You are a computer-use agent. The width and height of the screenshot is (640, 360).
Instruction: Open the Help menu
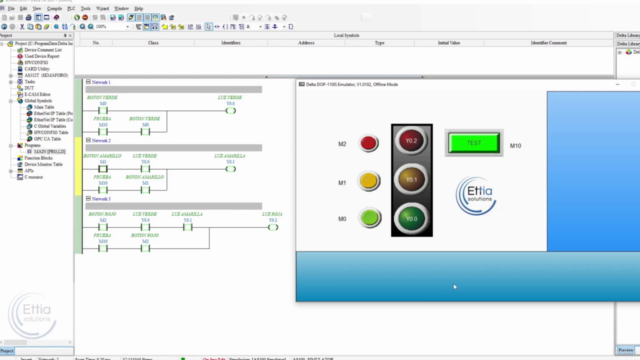click(139, 8)
